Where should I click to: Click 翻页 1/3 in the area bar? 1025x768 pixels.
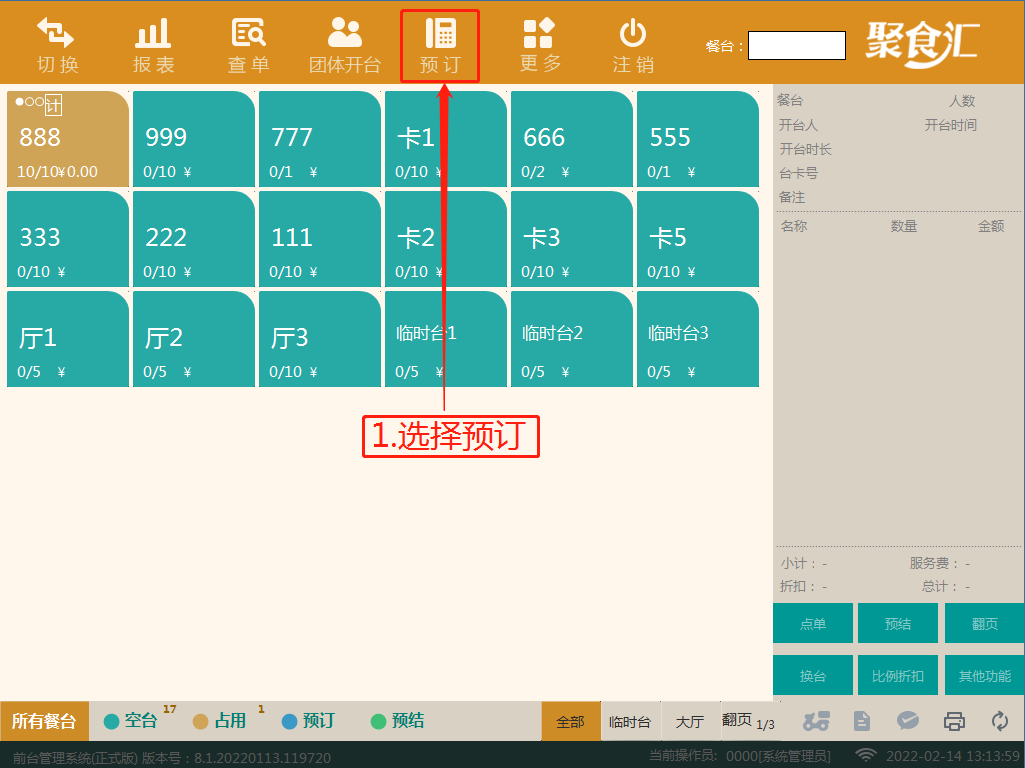(x=748, y=721)
